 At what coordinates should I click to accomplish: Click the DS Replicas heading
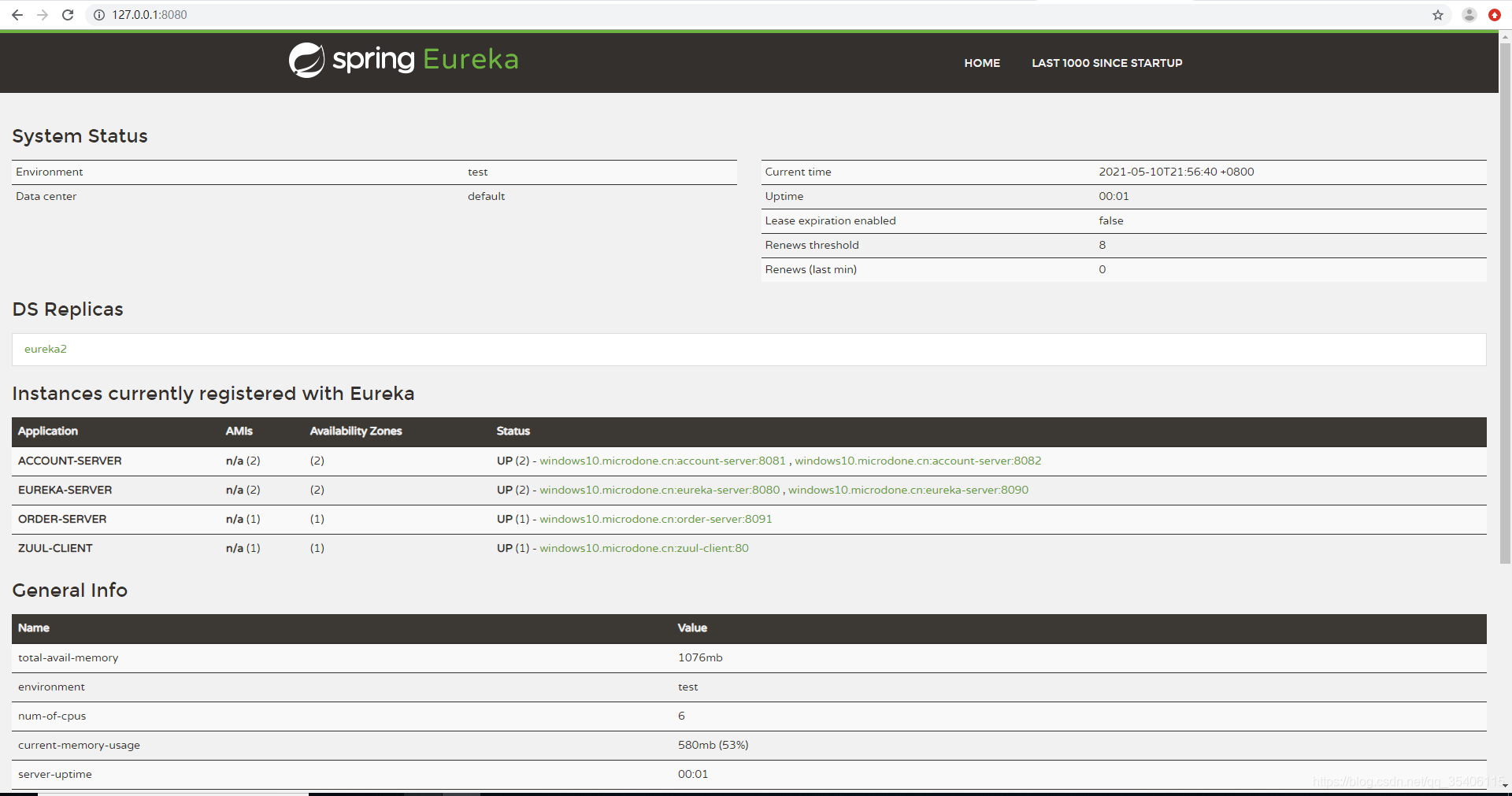pos(68,309)
